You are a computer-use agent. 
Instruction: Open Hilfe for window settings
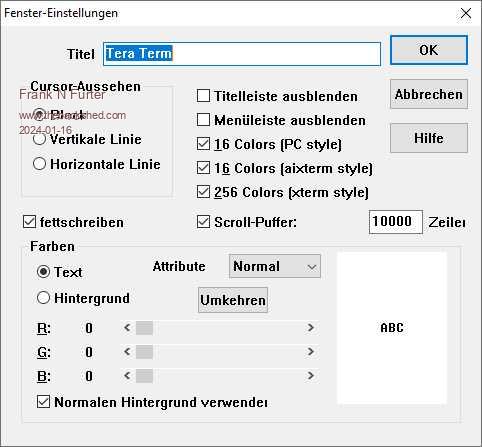point(429,138)
